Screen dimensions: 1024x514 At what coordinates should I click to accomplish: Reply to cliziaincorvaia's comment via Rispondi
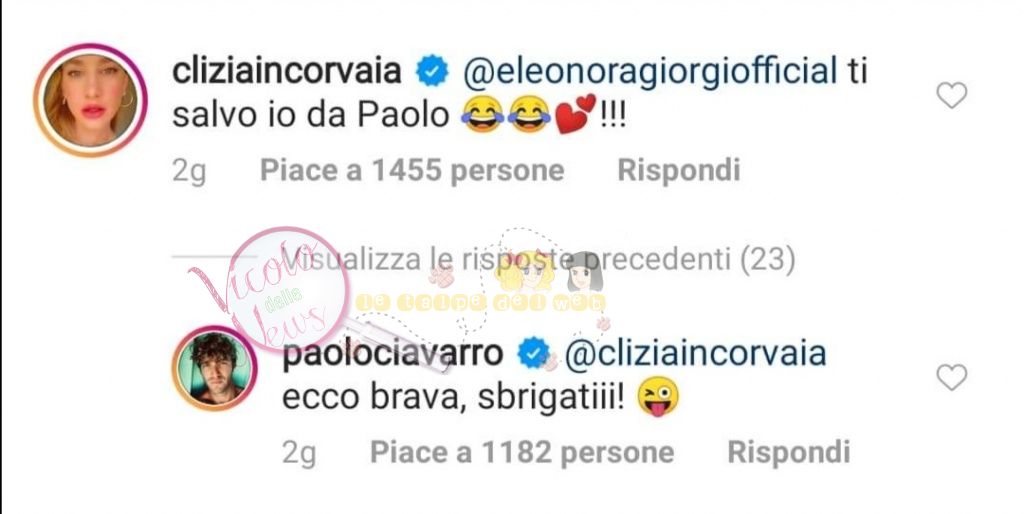[679, 170]
